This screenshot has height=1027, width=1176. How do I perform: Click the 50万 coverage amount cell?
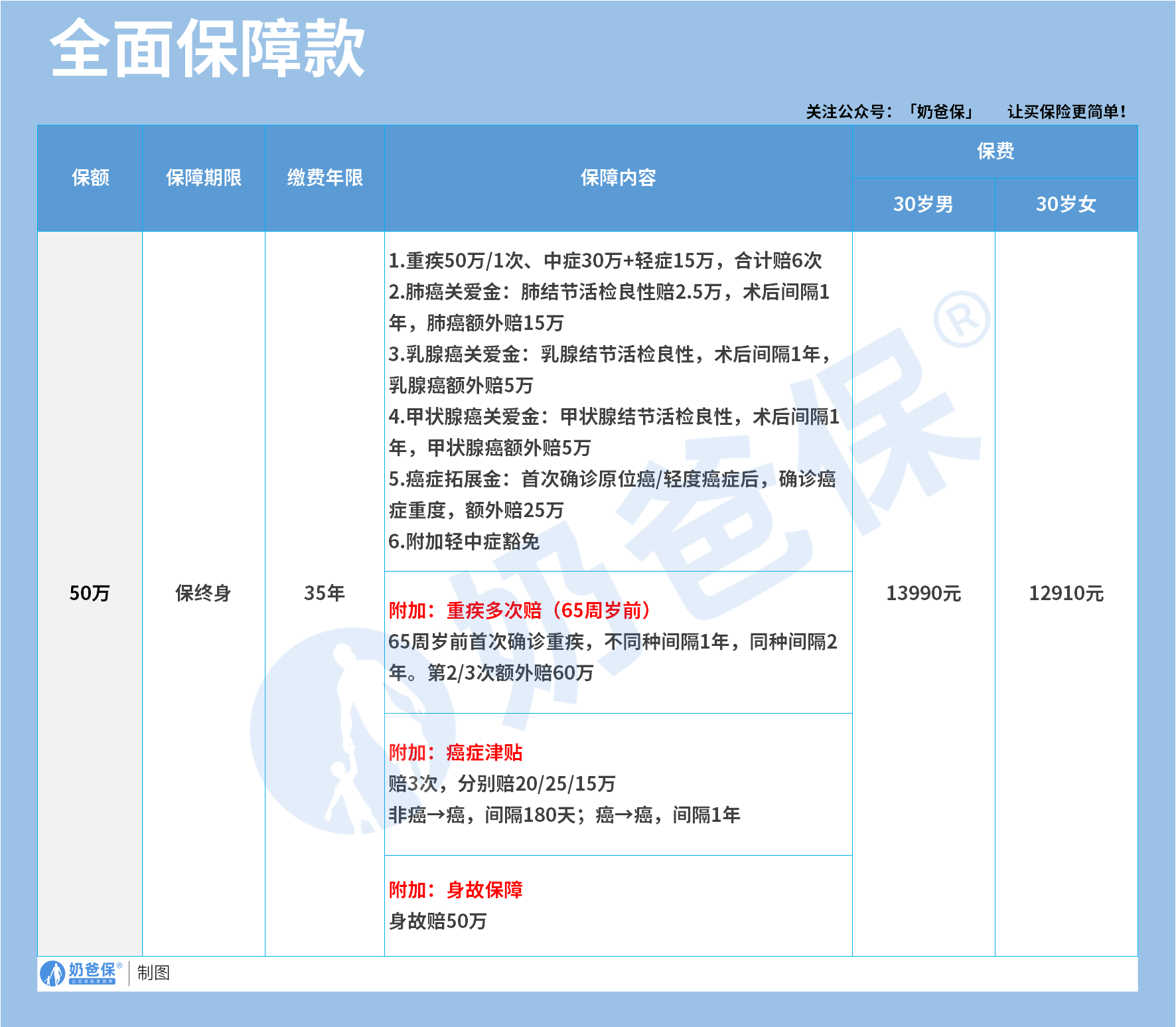point(90,593)
